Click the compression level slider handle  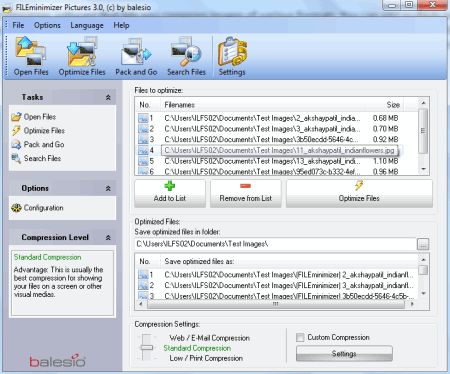click(x=146, y=348)
